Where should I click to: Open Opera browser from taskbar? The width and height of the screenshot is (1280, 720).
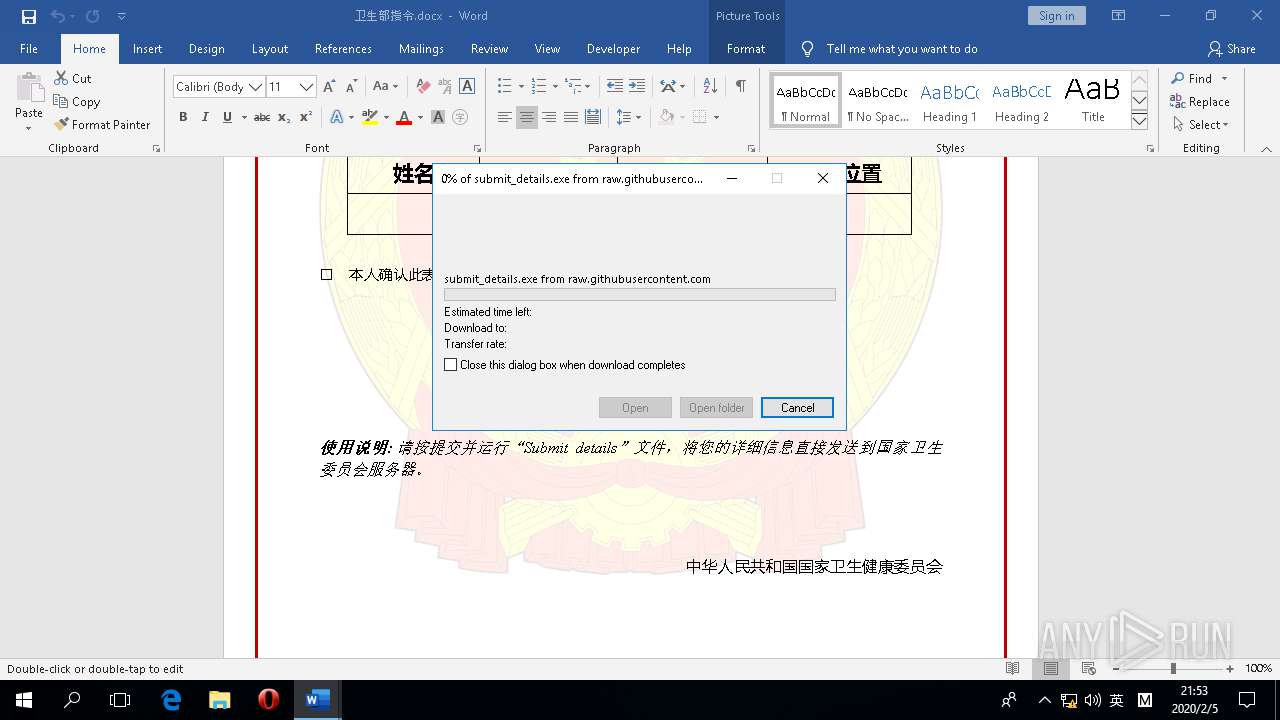[268, 700]
